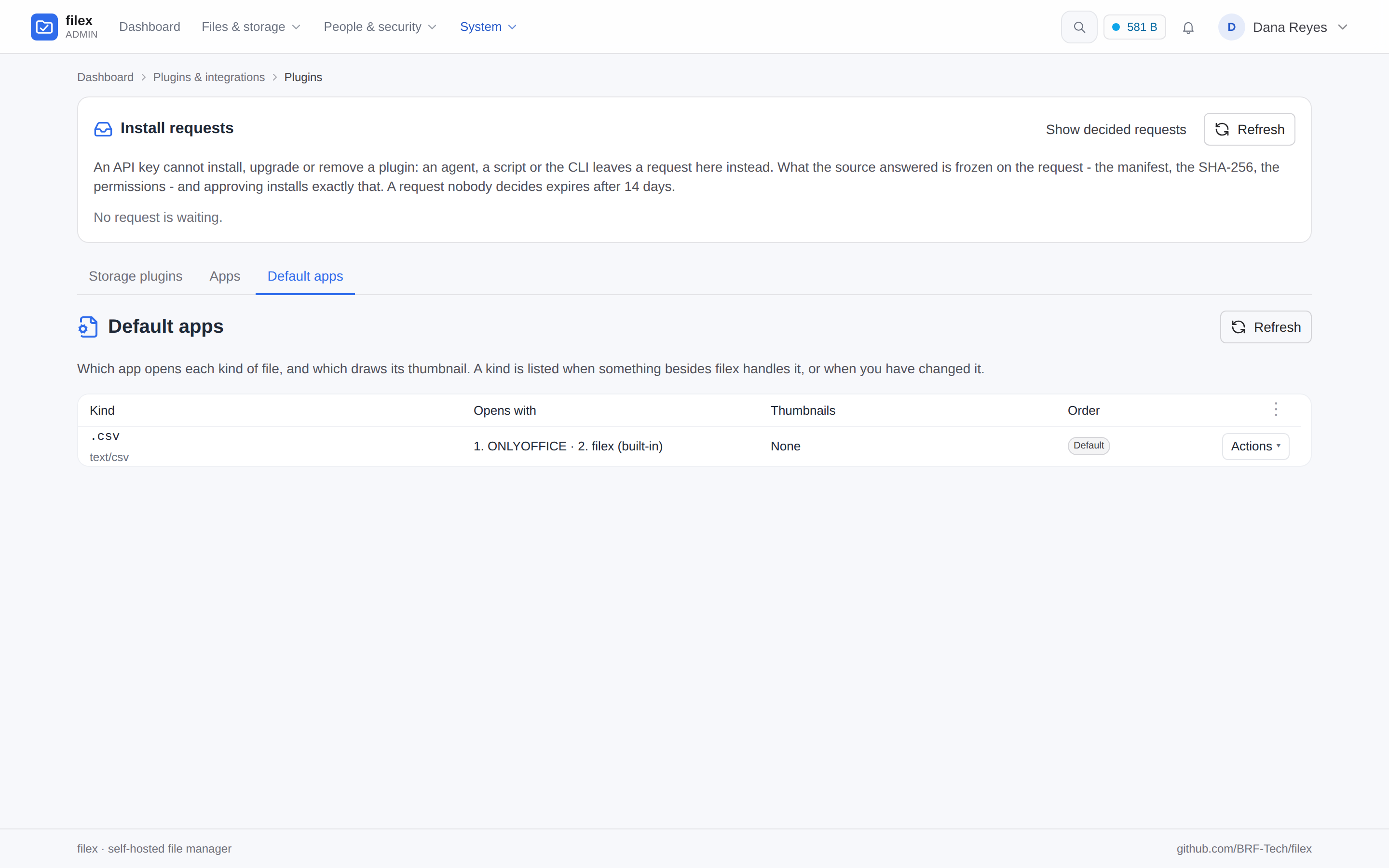
Task: Click the text/csv MIME type label
Action: (x=109, y=457)
